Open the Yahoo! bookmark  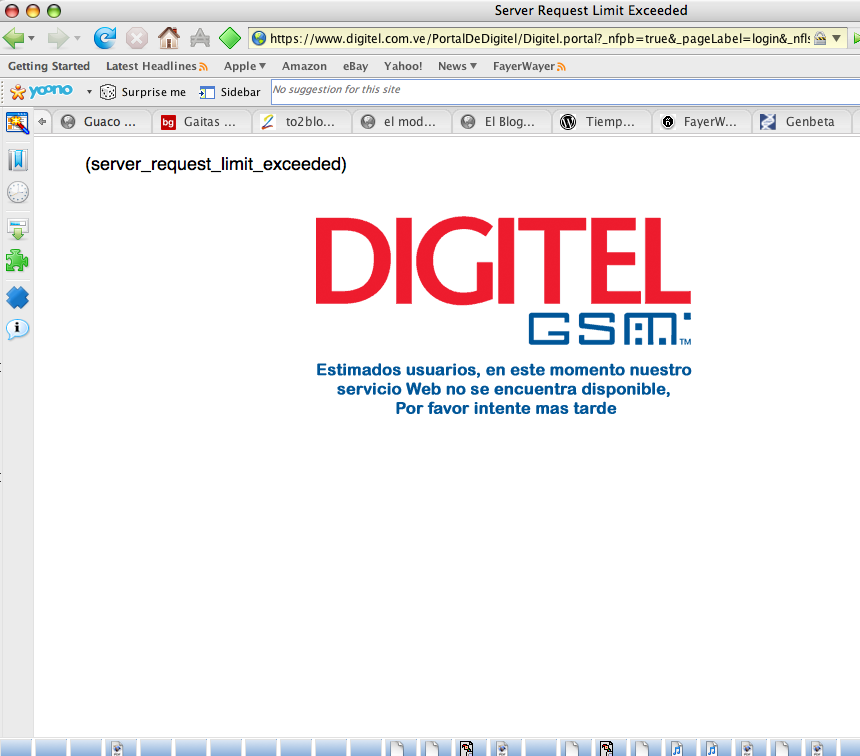point(403,66)
